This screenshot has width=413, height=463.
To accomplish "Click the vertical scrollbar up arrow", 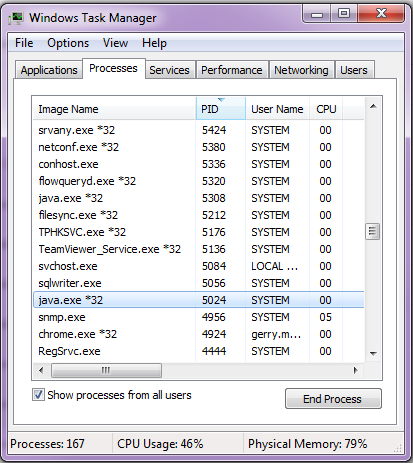I will 373,106.
